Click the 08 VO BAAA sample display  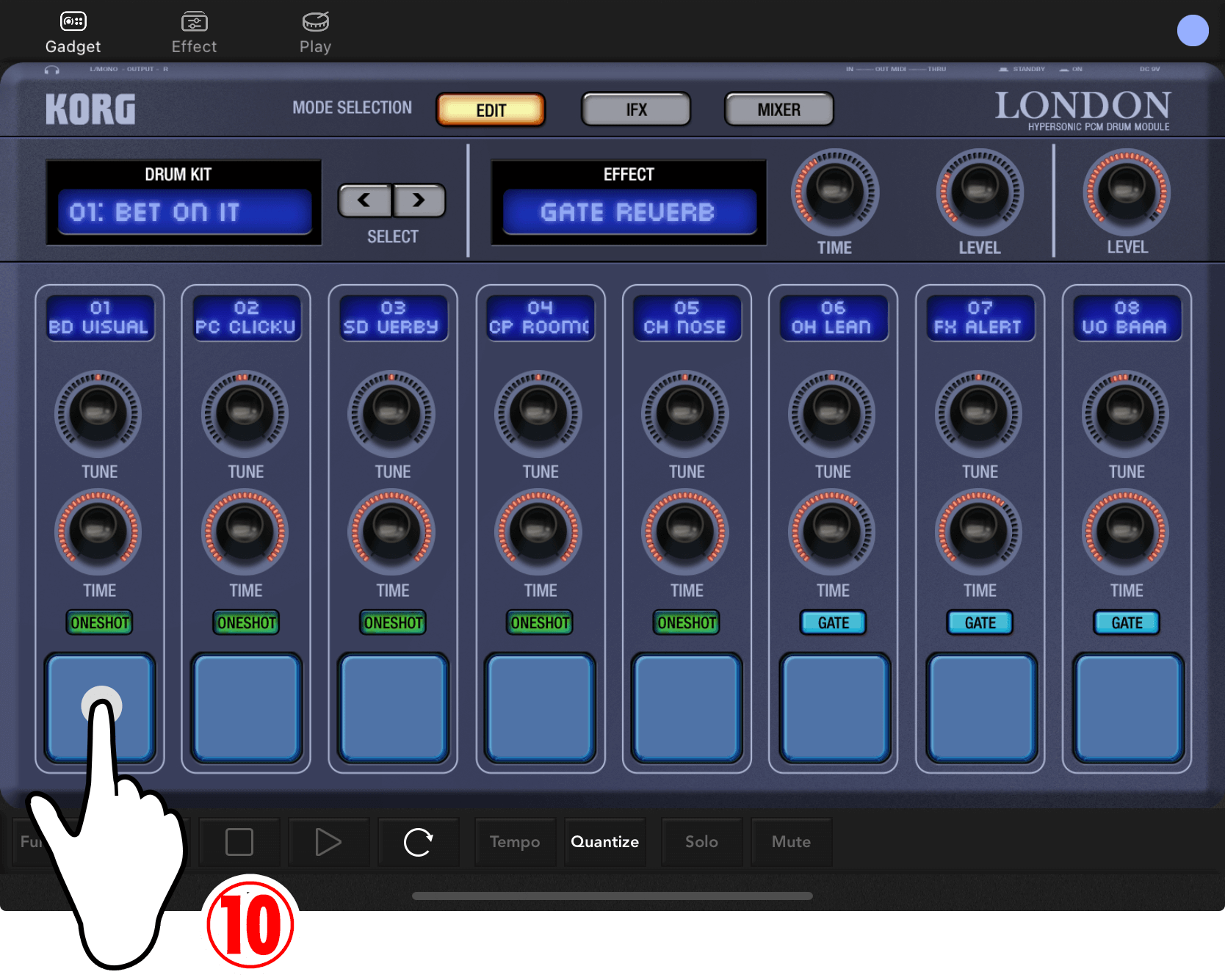tap(1127, 318)
